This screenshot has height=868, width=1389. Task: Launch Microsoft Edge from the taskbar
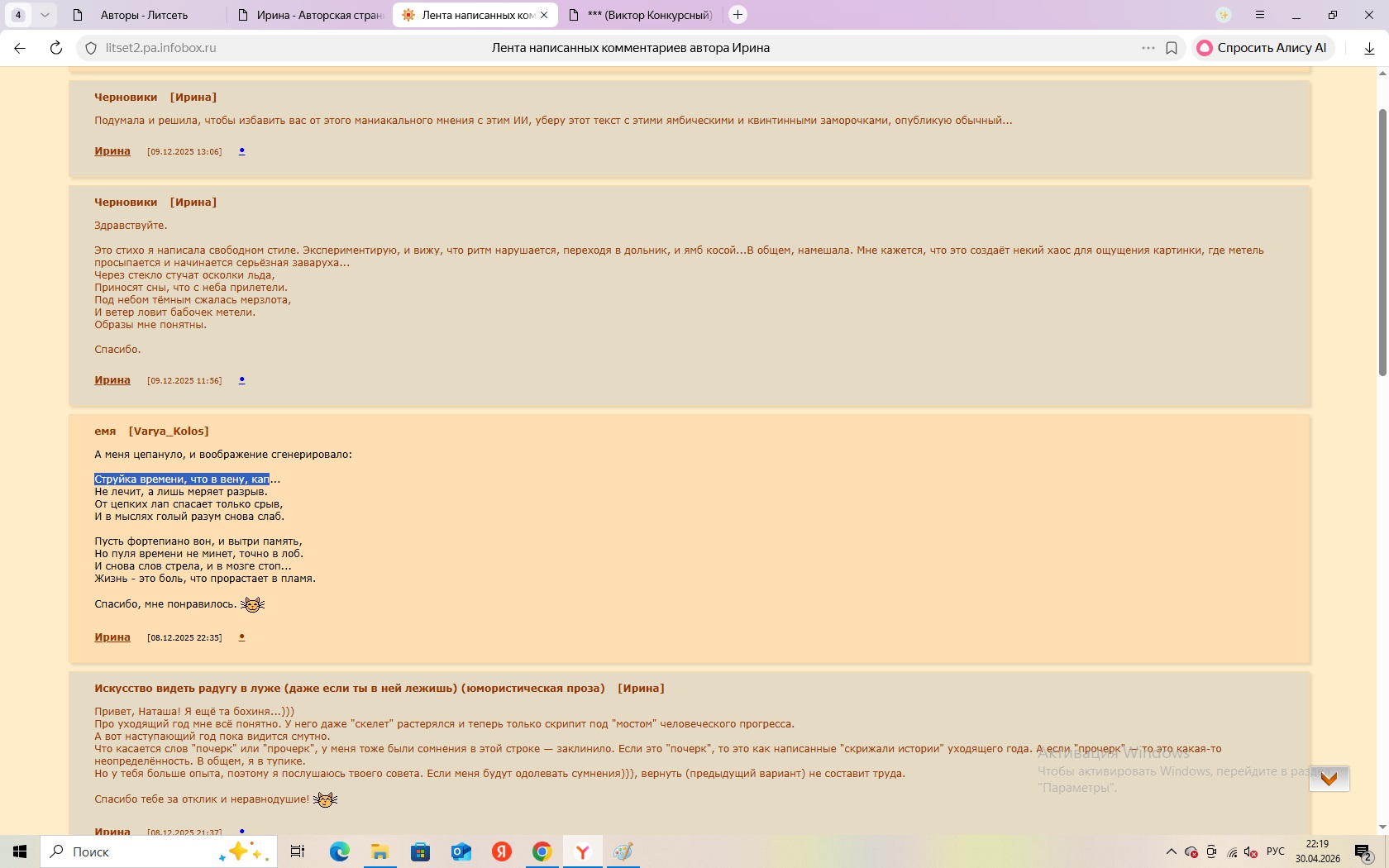[x=340, y=851]
